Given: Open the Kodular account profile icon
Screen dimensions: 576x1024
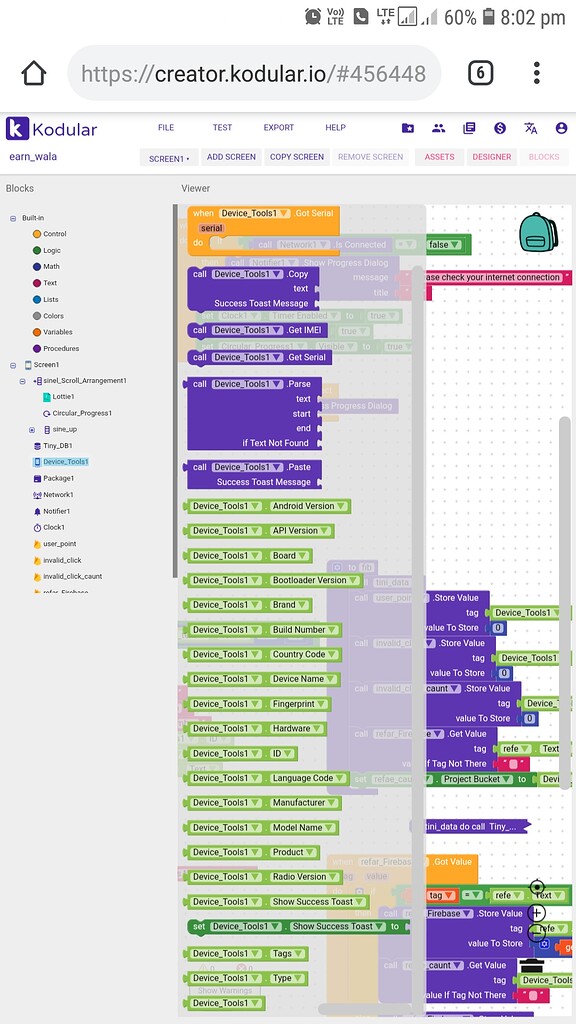Looking at the screenshot, I should tap(561, 128).
